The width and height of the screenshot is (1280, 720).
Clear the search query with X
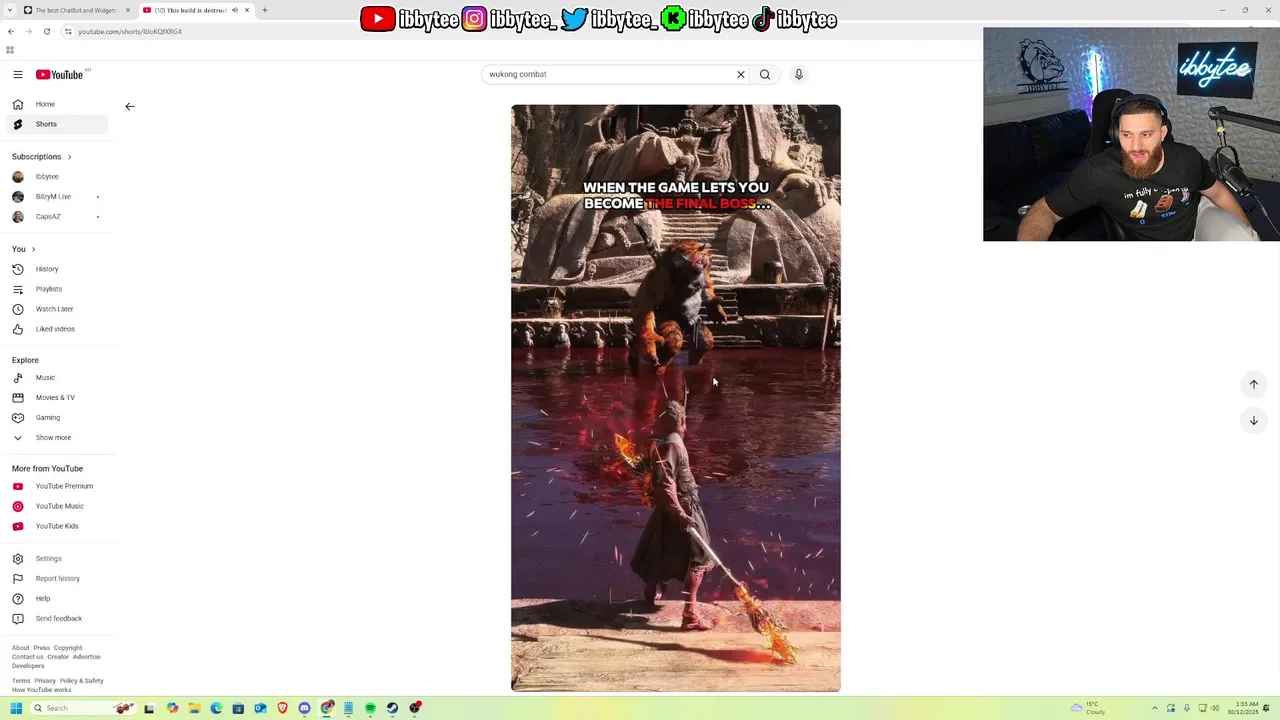coord(741,74)
